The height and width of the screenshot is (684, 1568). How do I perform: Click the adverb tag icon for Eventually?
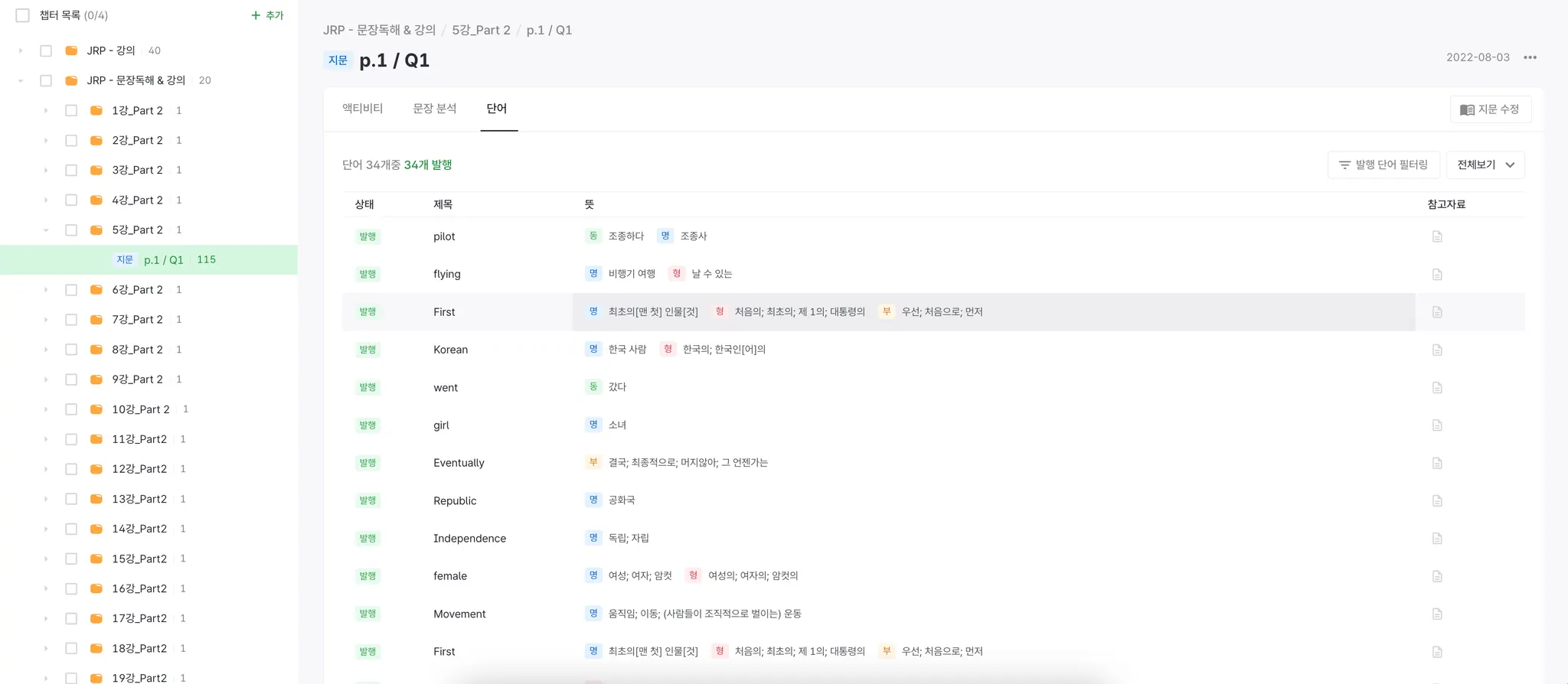pyautogui.click(x=593, y=462)
